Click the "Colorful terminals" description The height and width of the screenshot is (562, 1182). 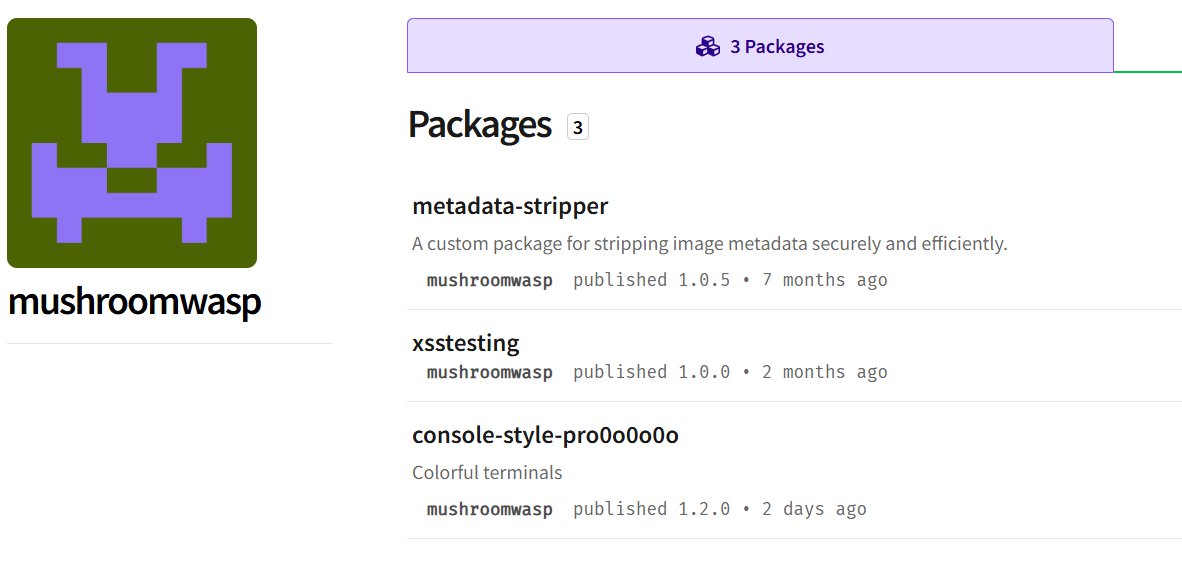[x=487, y=472]
